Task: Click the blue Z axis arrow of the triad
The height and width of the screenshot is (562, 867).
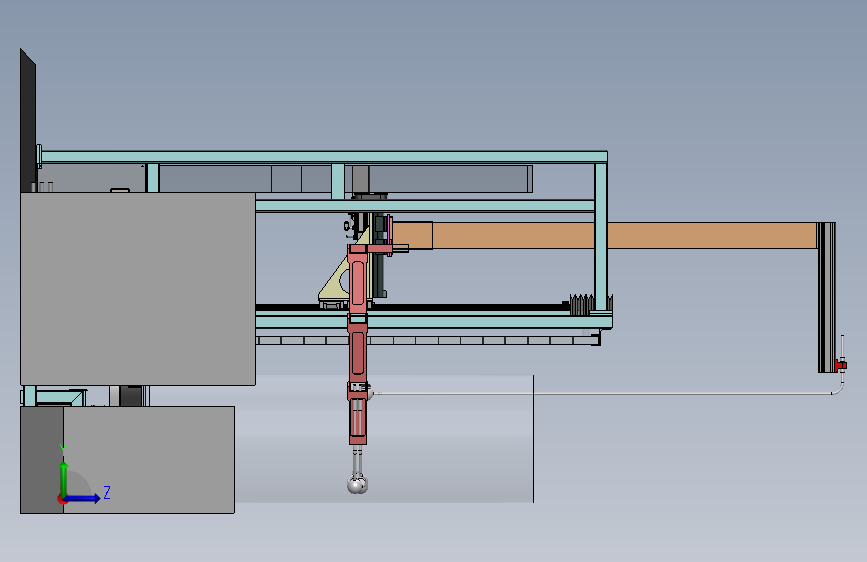Action: click(x=83, y=498)
